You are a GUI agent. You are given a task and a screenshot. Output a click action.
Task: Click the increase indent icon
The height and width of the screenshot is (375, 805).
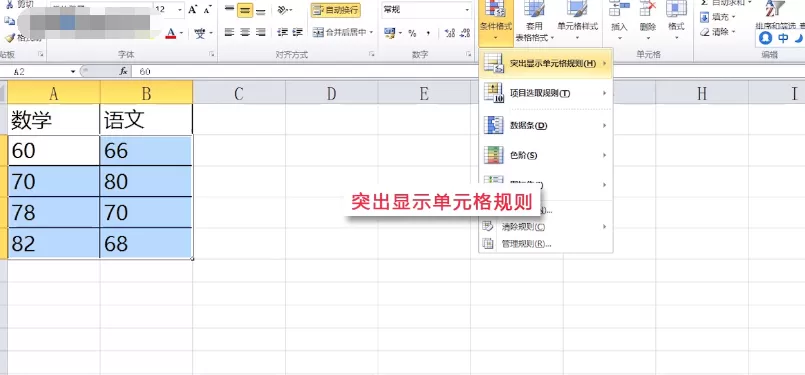(298, 32)
